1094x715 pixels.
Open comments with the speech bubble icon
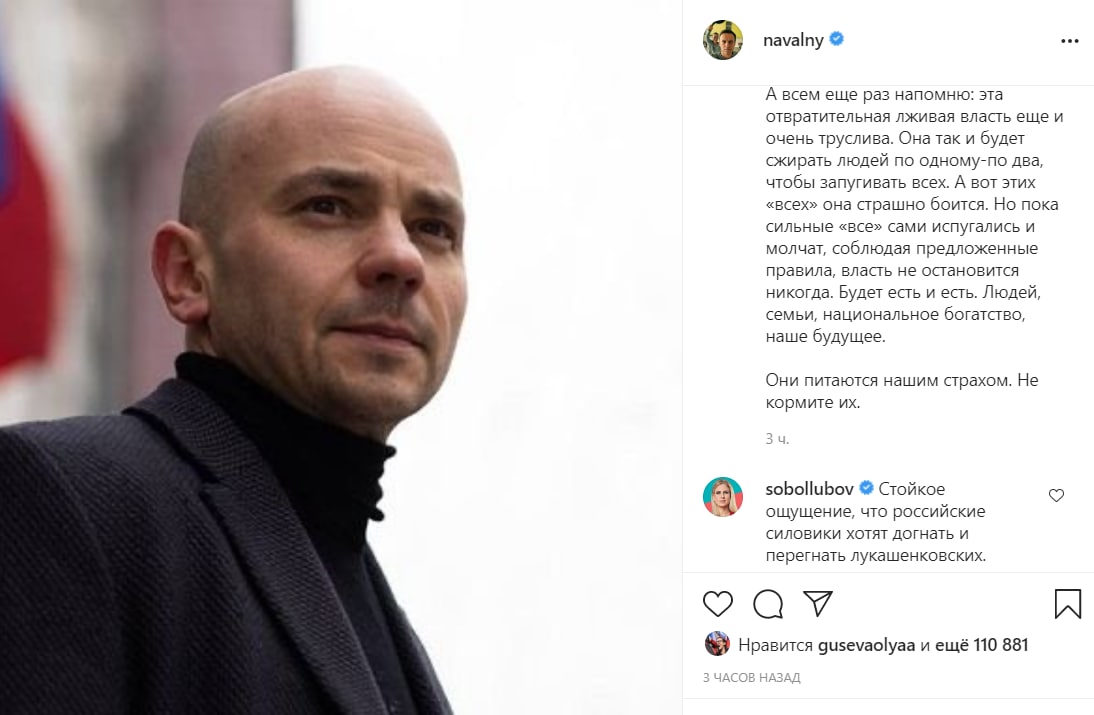[767, 604]
